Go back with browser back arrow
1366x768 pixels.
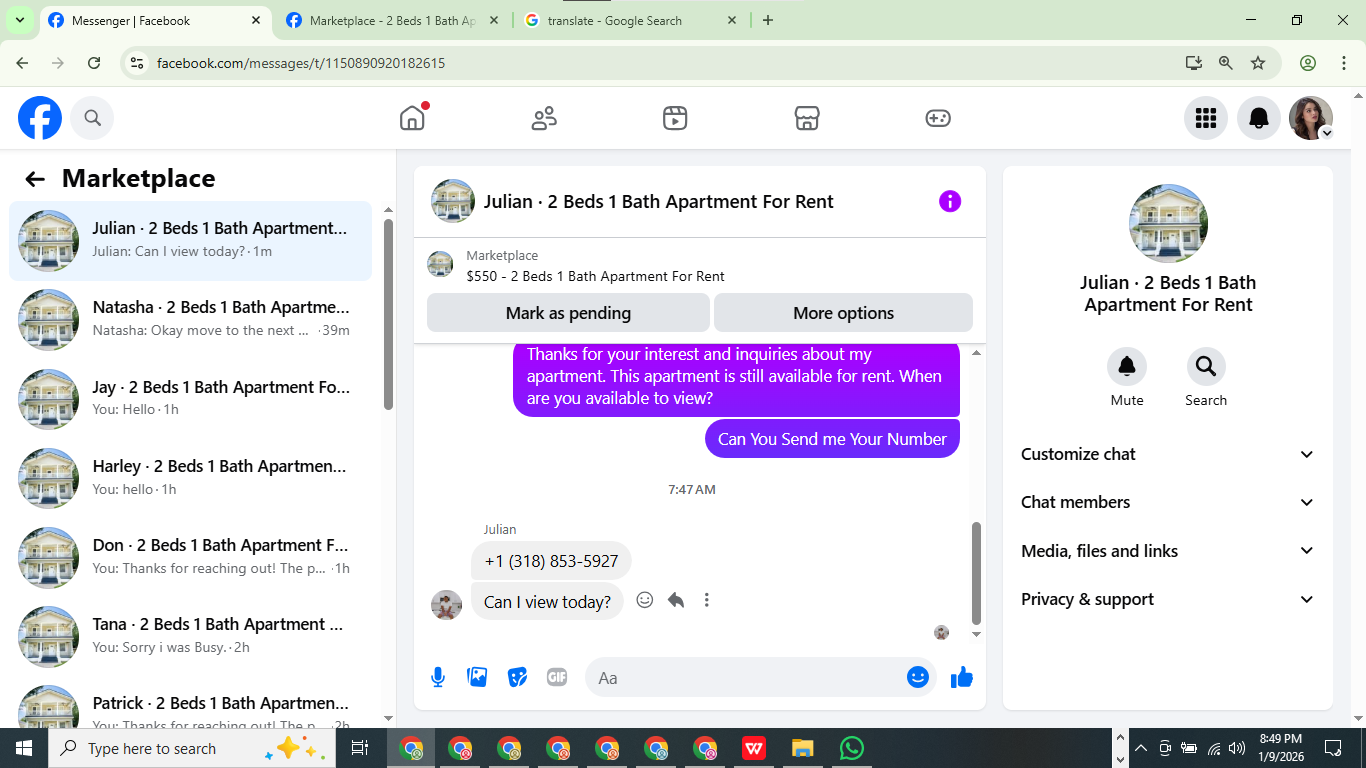coord(22,63)
